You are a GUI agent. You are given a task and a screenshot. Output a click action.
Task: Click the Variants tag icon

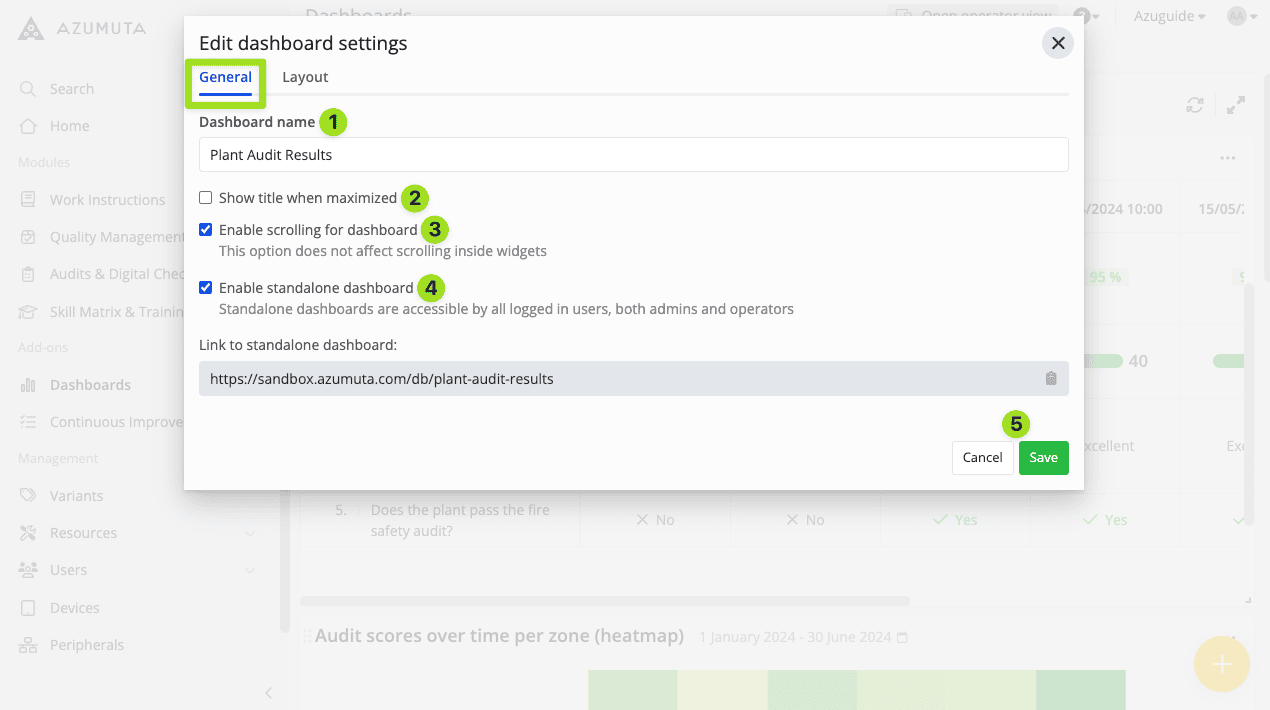pos(28,496)
